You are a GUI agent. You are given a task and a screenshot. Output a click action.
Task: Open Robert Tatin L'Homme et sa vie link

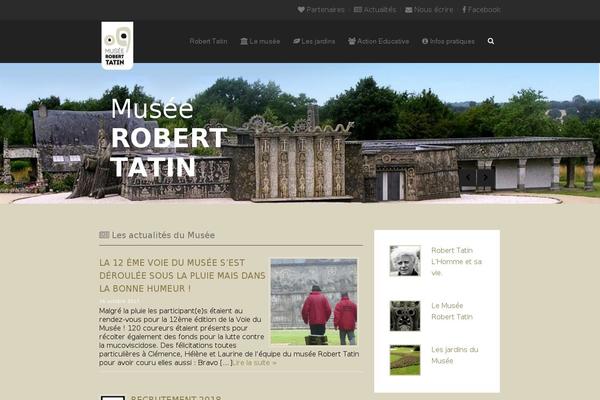click(457, 261)
